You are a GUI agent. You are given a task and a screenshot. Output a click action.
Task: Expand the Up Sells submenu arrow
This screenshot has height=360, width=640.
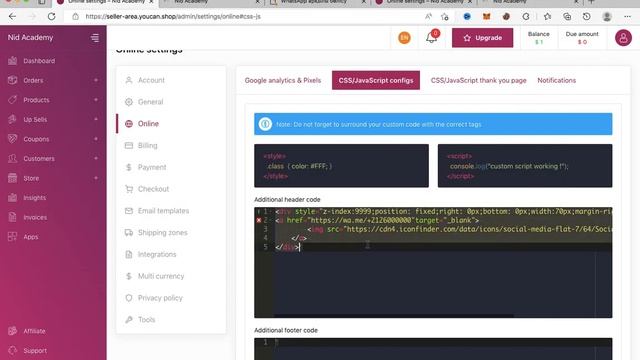pyautogui.click(x=96, y=119)
